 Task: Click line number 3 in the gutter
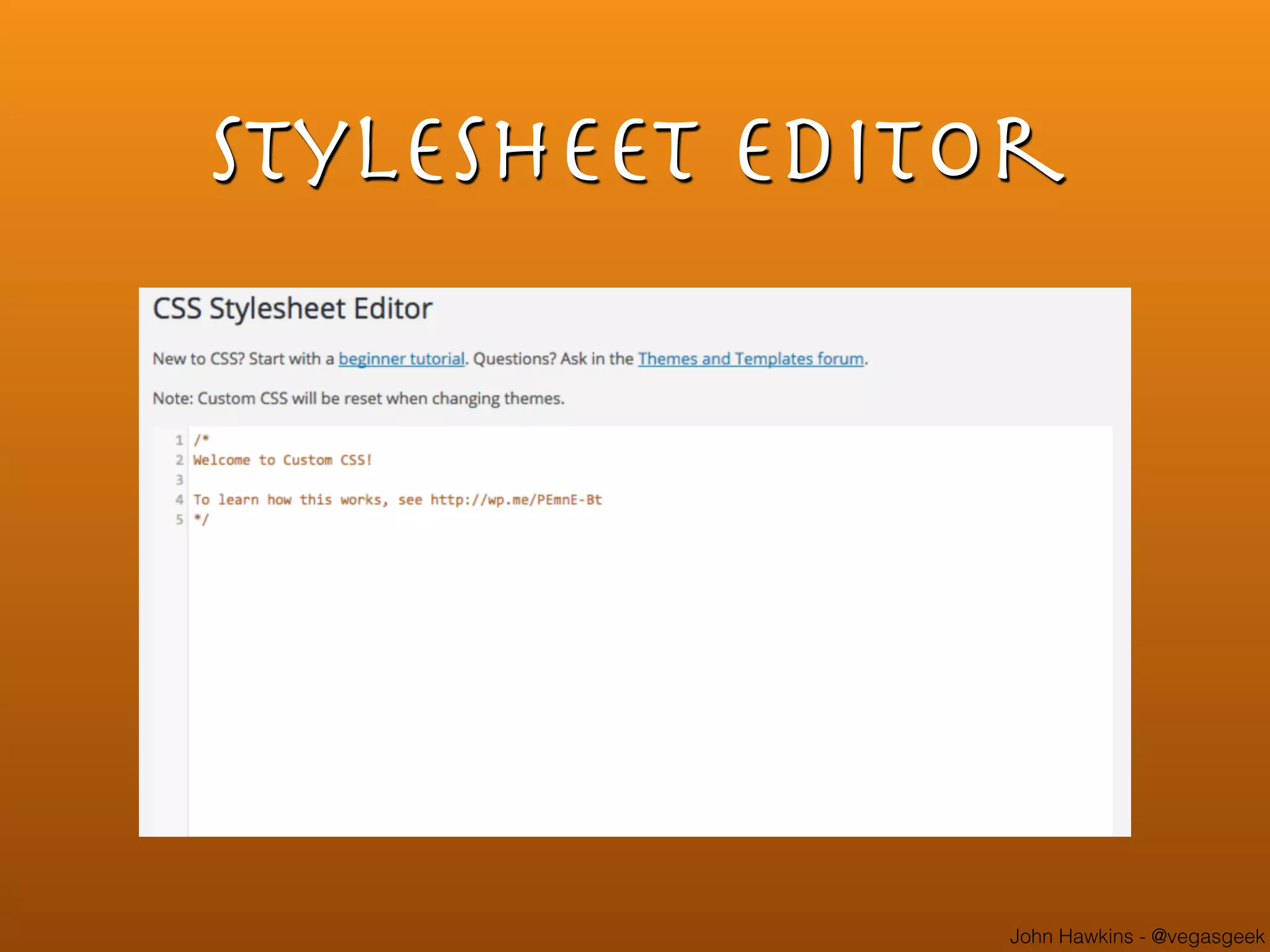point(179,480)
